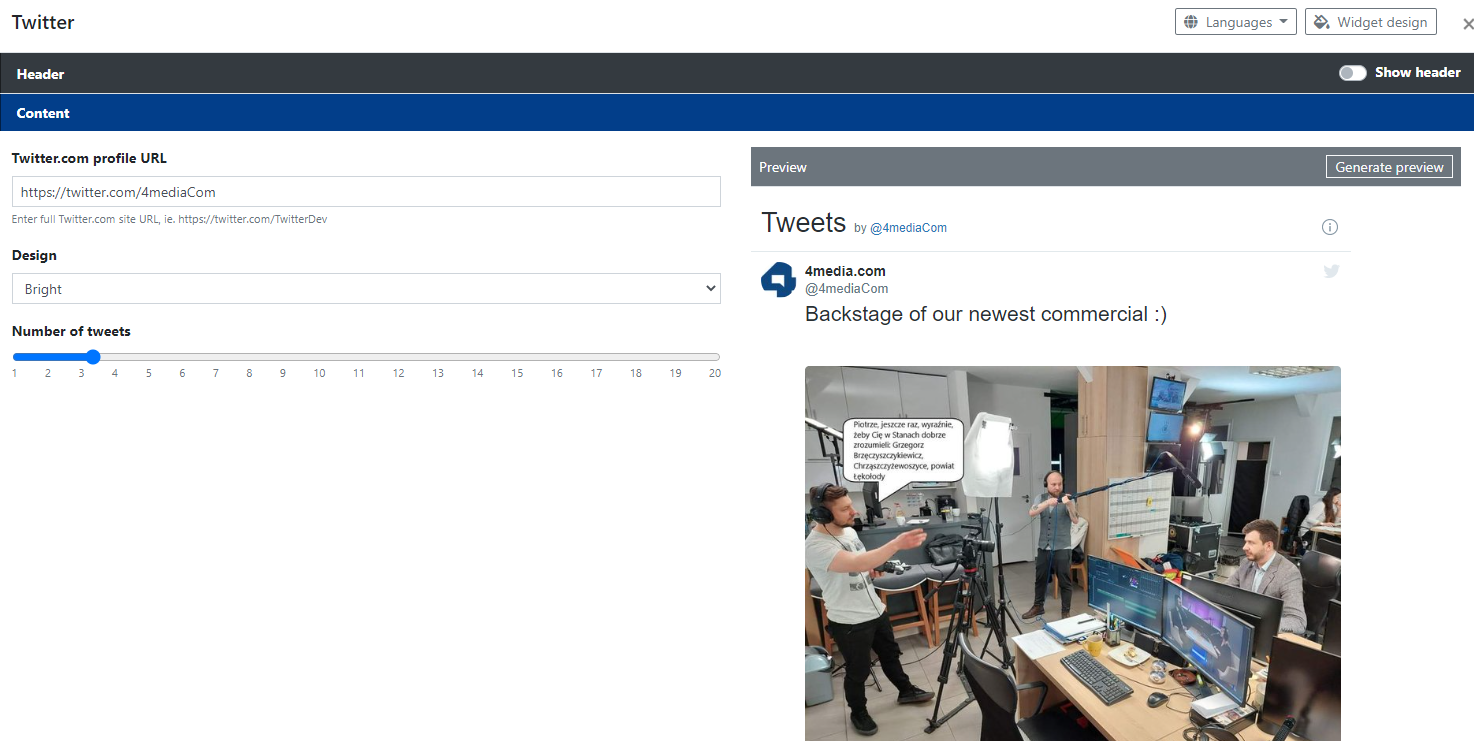Viewport: 1474px width, 741px height.
Task: Click the tweet text 'Backstage of our newest commercial'
Action: coord(986,314)
